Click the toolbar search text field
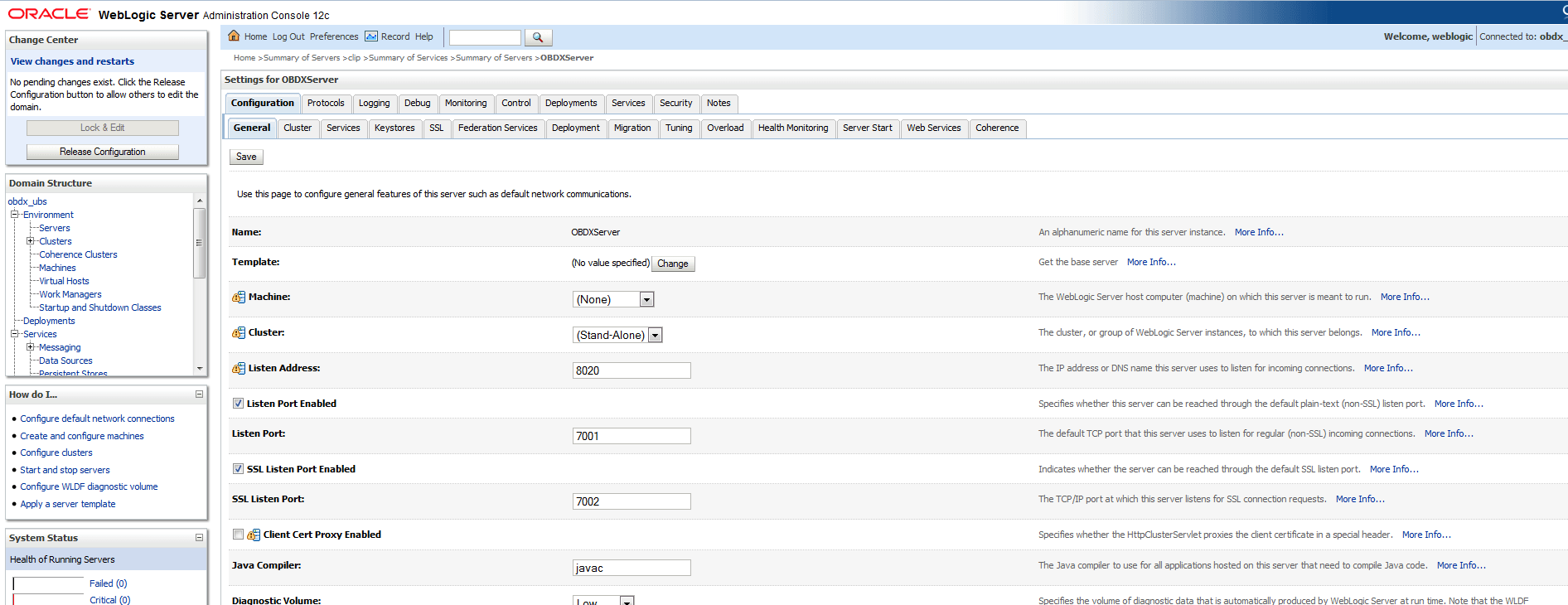Screen dimensions: 1568x605 click(x=485, y=37)
